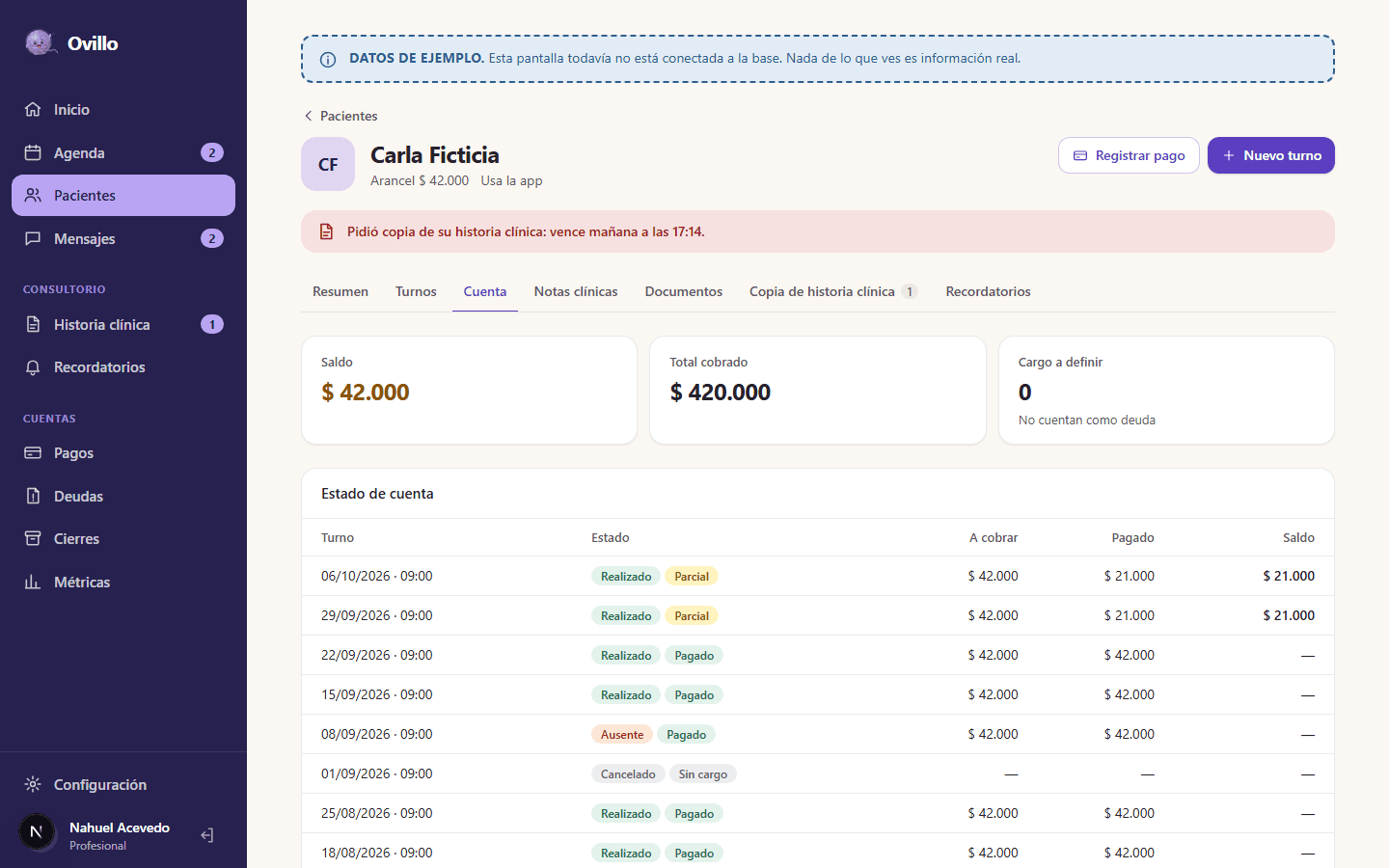Click the logout icon beside Nahuel Acevedo
Viewport: 1389px width, 868px height.
click(x=207, y=835)
